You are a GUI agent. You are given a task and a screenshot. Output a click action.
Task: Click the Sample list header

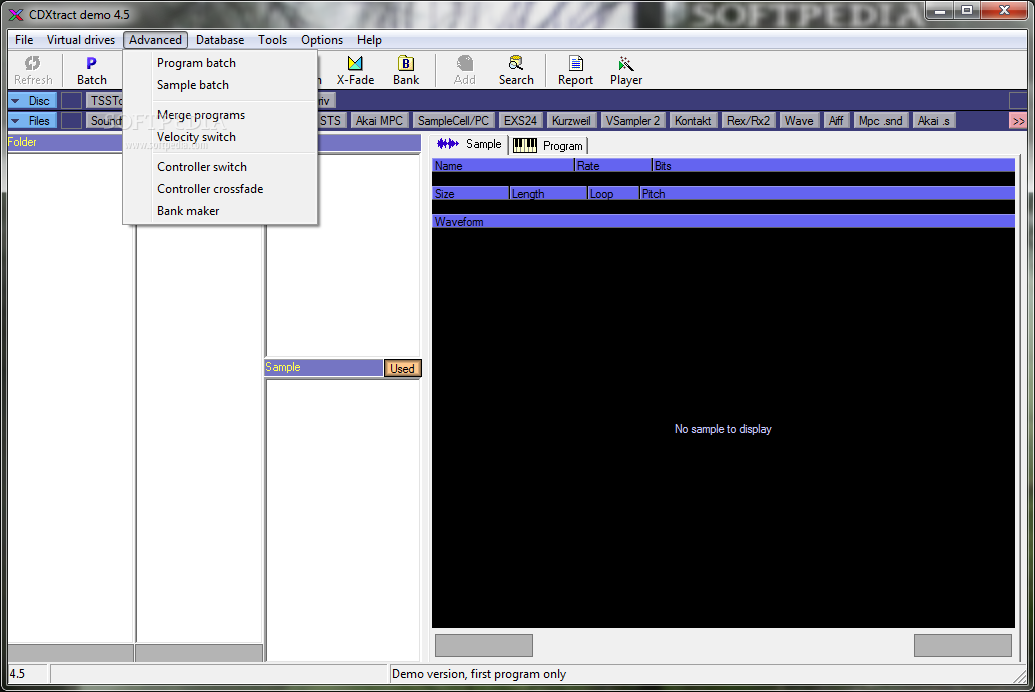coord(323,367)
